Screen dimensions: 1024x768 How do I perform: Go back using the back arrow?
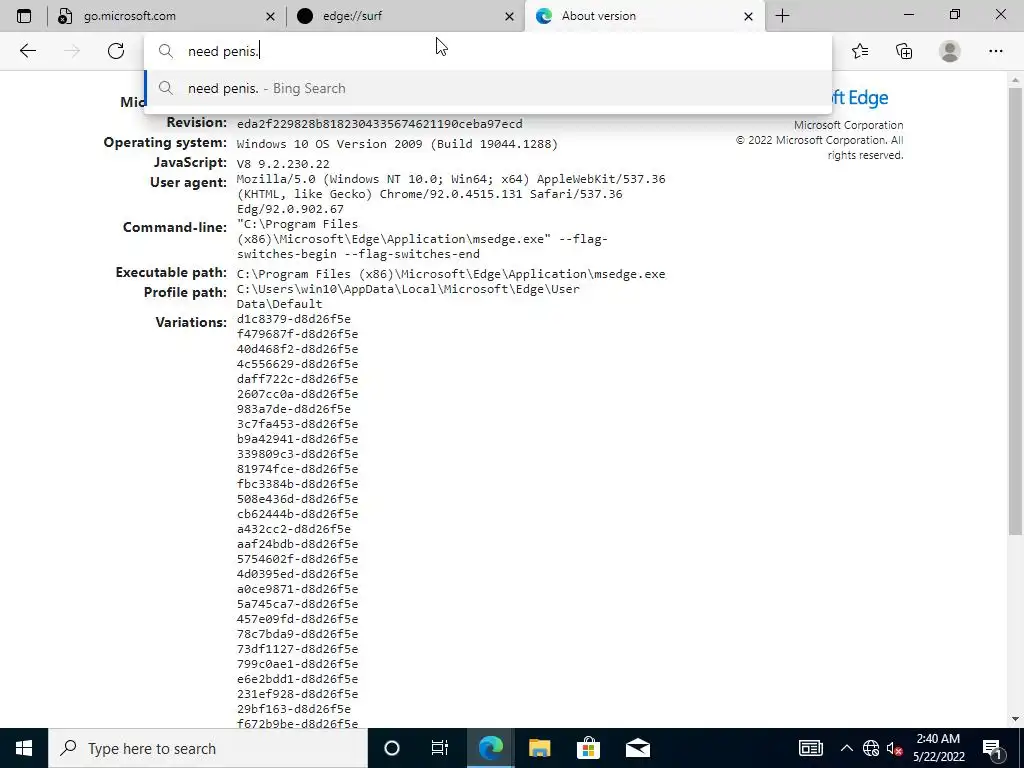pyautogui.click(x=27, y=51)
